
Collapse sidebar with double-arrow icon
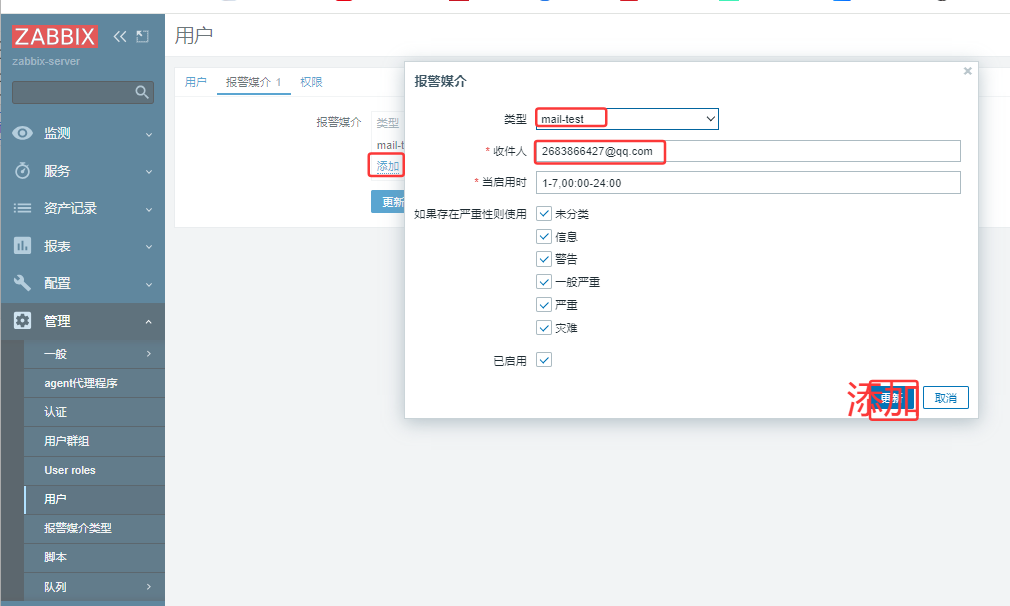[120, 37]
